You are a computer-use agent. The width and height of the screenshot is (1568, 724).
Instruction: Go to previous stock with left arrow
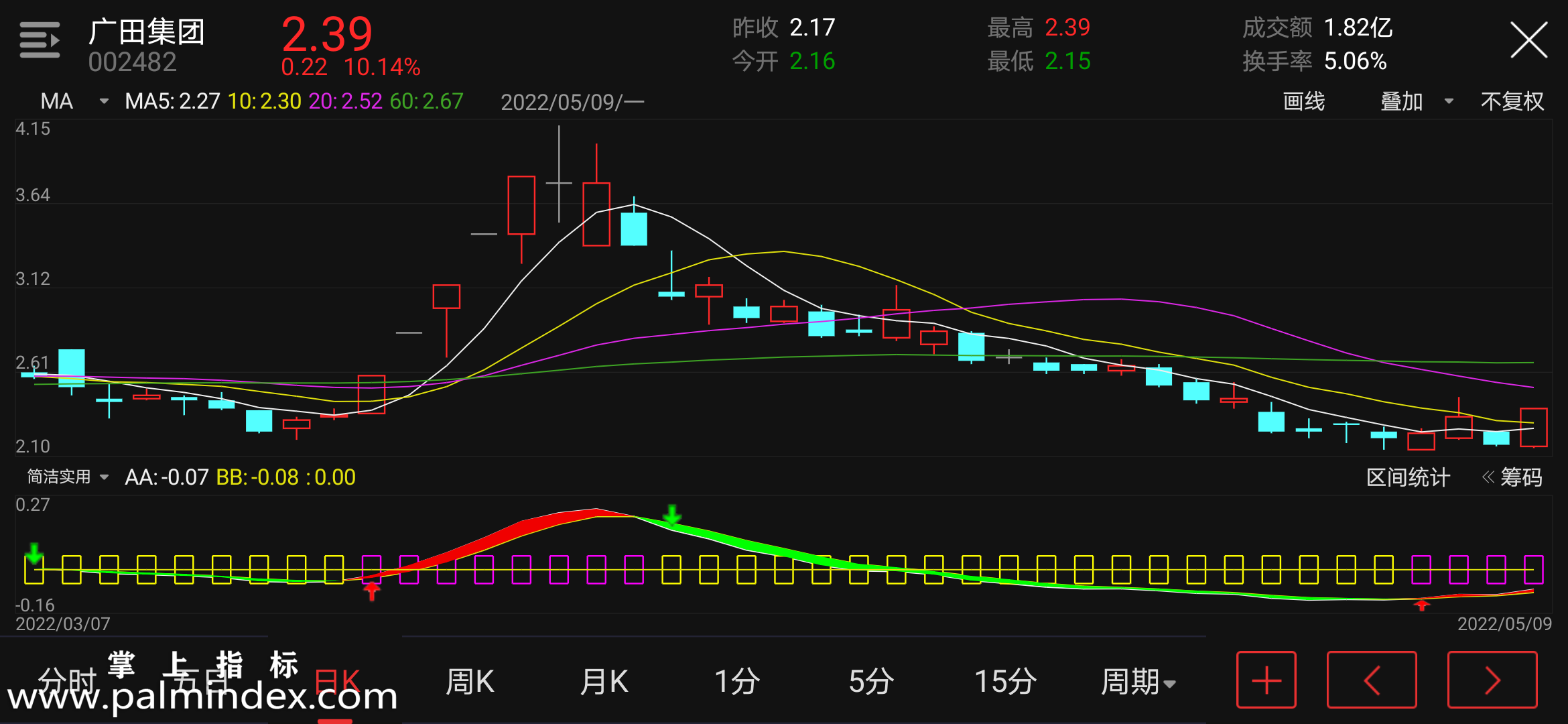coord(1372,680)
